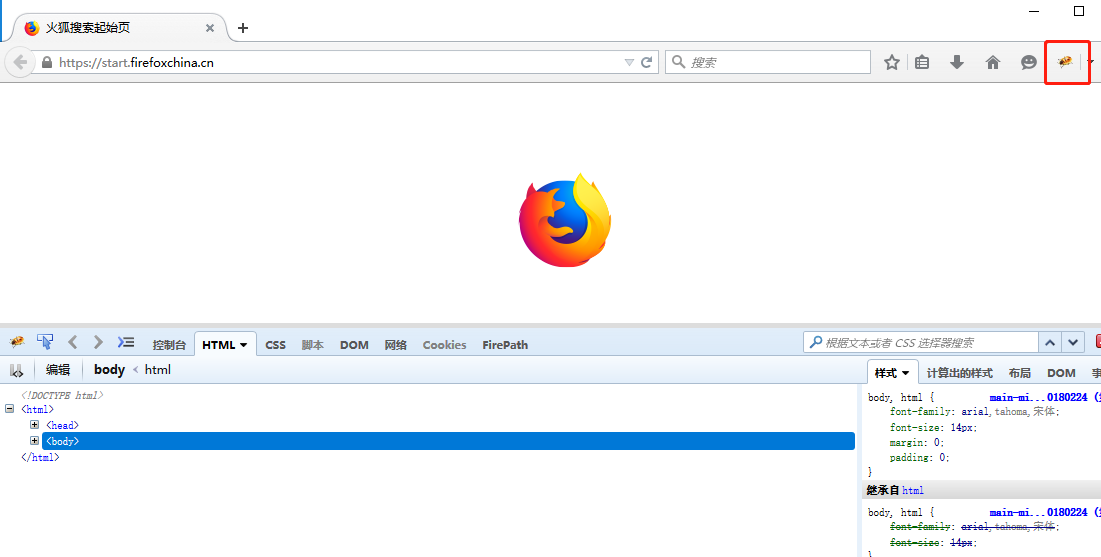Viewport: 1101px width, 557px height.
Task: Switch to the CSS panel tab
Action: [x=275, y=345]
